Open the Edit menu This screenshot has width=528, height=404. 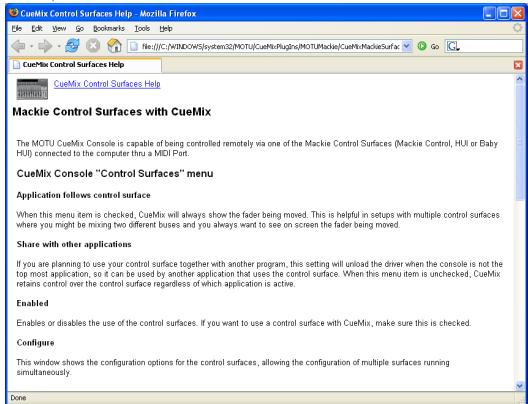37,29
